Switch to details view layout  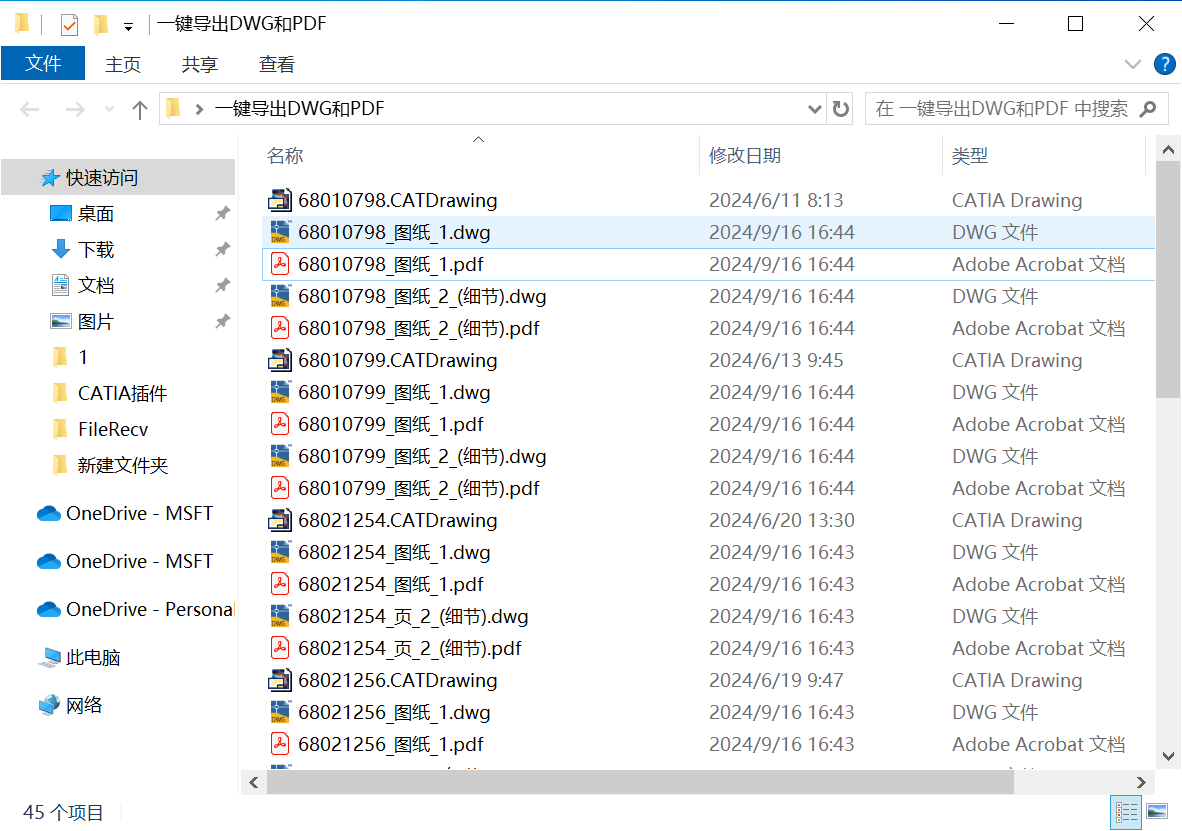tap(1126, 811)
